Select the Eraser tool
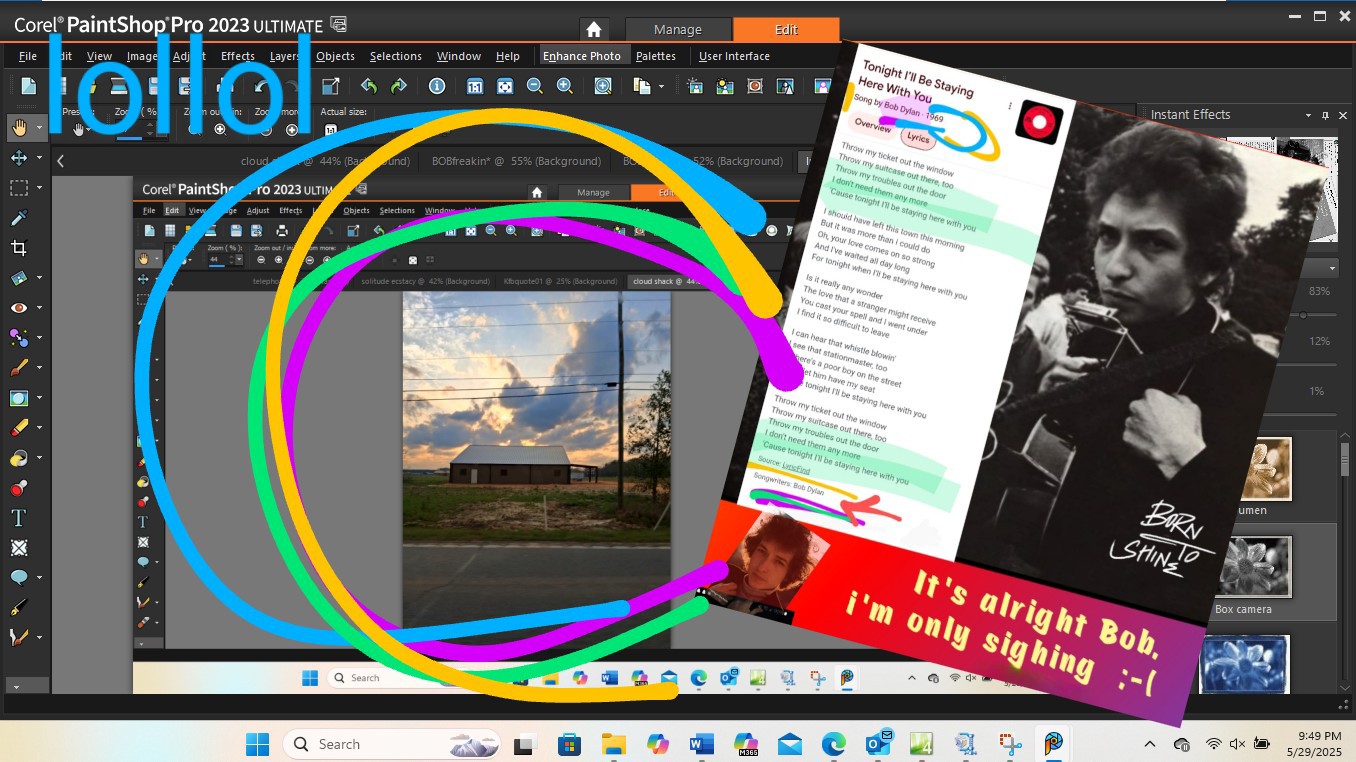This screenshot has height=762, width=1356. [19, 428]
